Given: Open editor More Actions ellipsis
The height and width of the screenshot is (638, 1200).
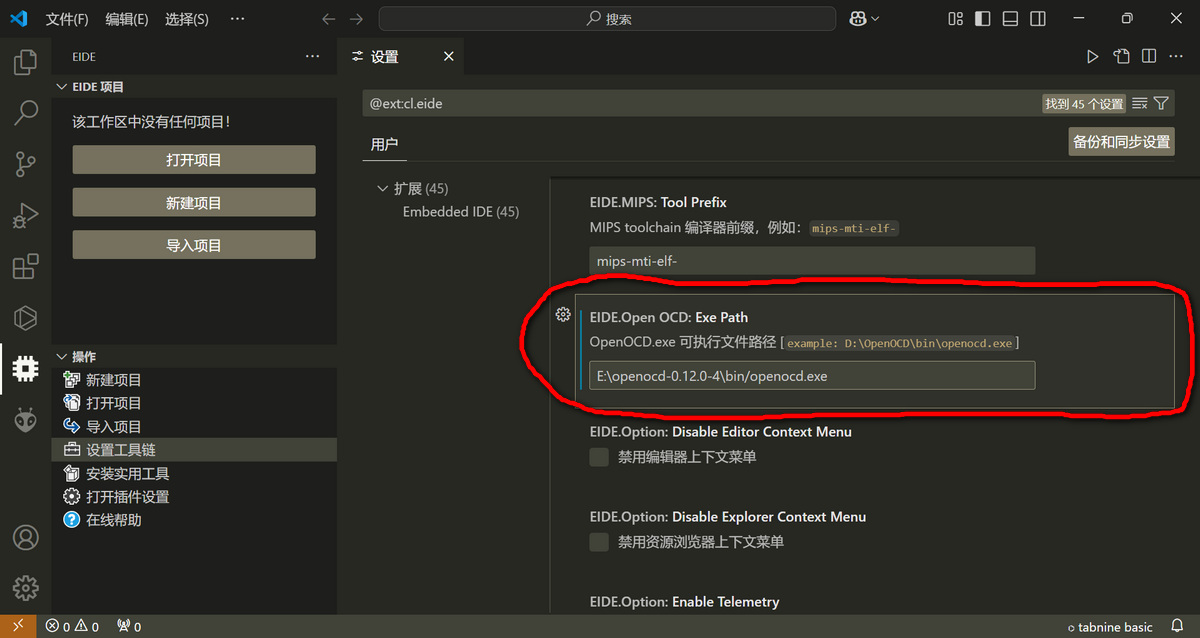Looking at the screenshot, I should click(x=1178, y=57).
